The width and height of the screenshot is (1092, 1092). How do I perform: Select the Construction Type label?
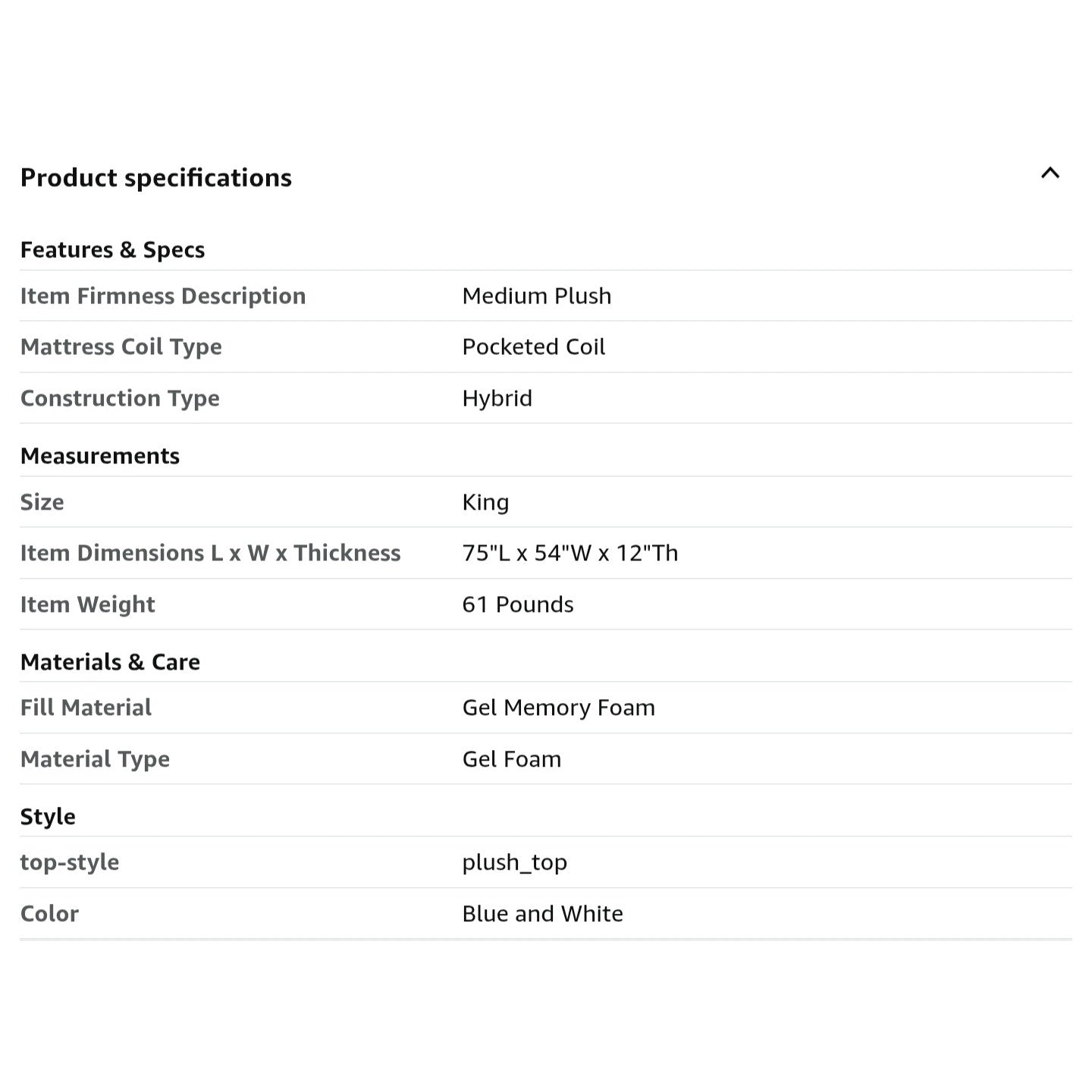point(120,398)
